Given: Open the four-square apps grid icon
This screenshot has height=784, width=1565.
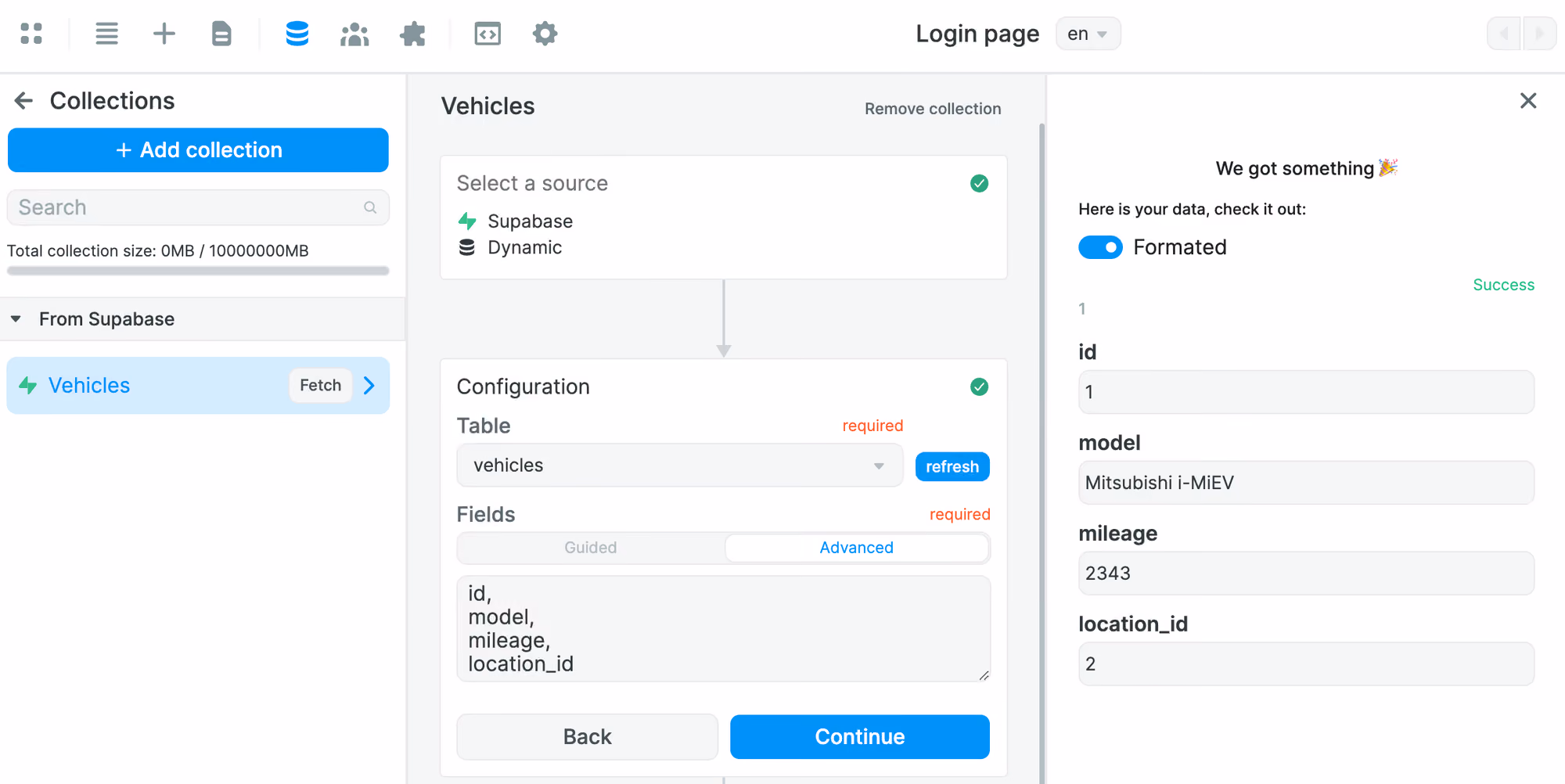Looking at the screenshot, I should (x=31, y=34).
